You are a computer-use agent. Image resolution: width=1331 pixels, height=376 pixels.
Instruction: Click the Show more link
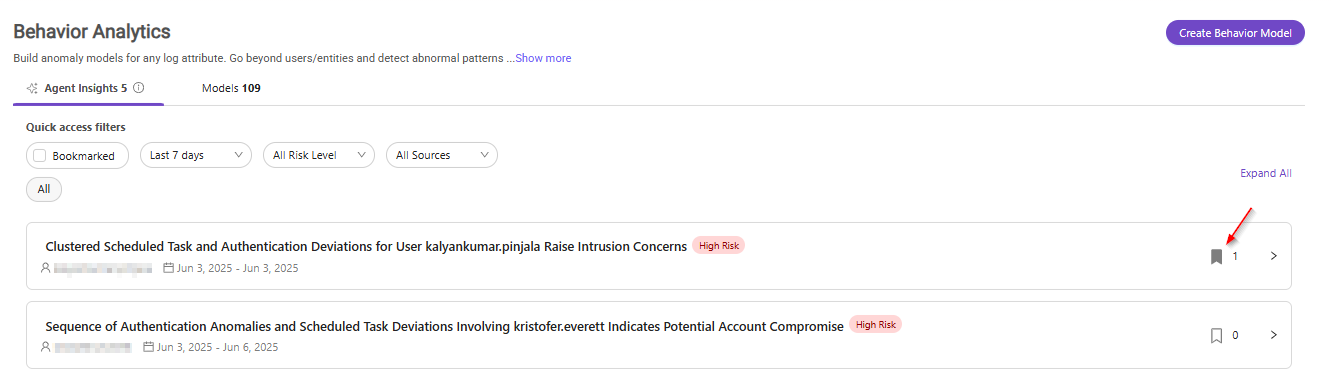click(543, 58)
